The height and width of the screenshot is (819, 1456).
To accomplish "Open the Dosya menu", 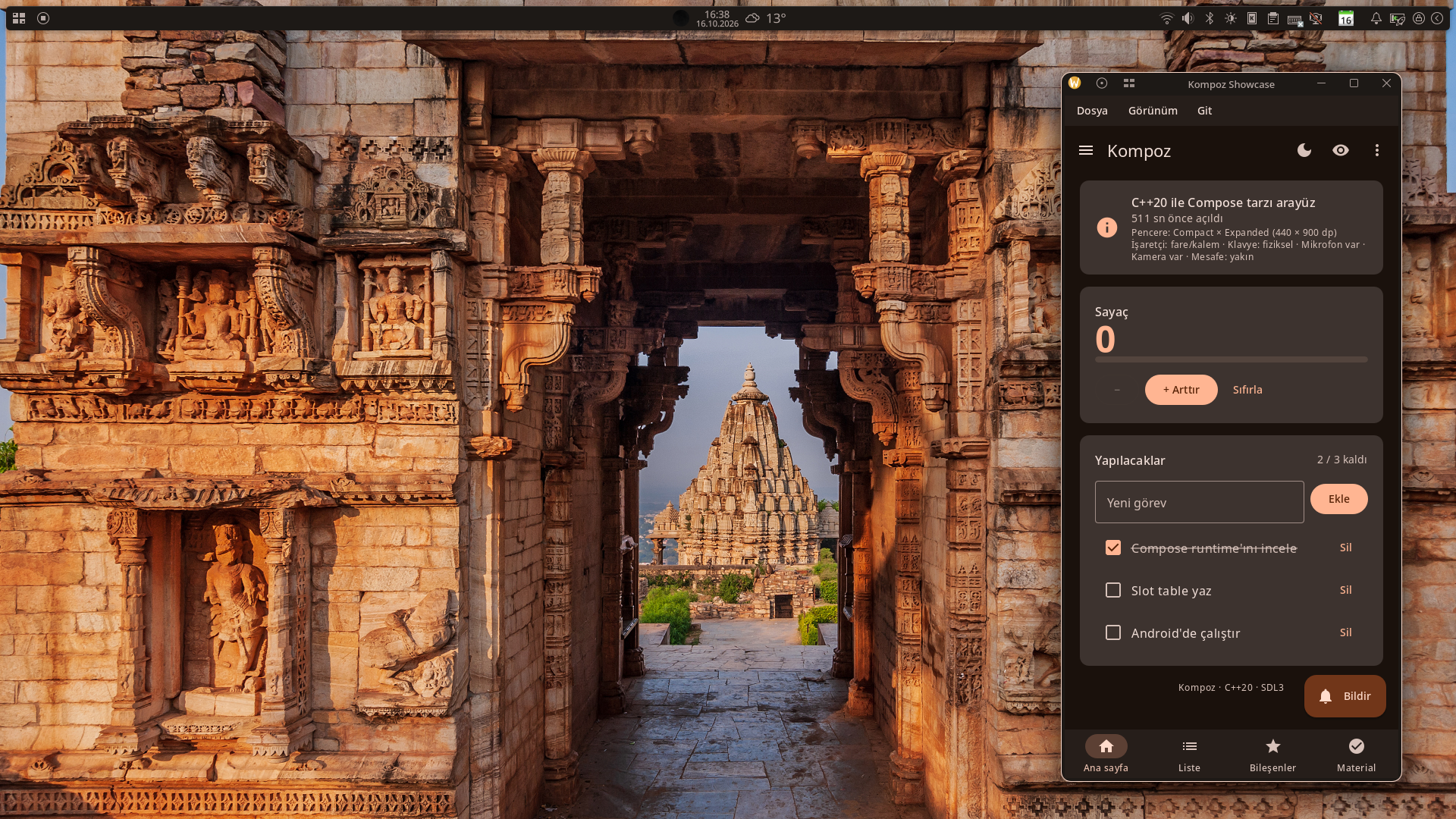I will pyautogui.click(x=1092, y=111).
